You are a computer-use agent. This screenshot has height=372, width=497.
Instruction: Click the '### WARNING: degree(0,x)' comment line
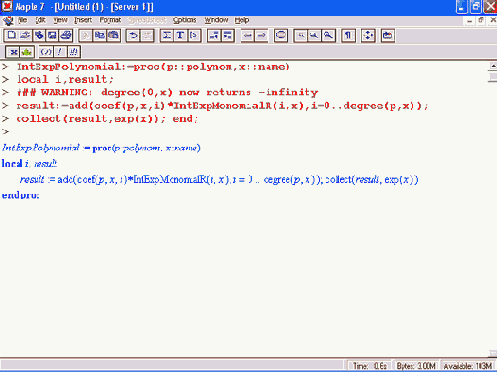pos(168,92)
